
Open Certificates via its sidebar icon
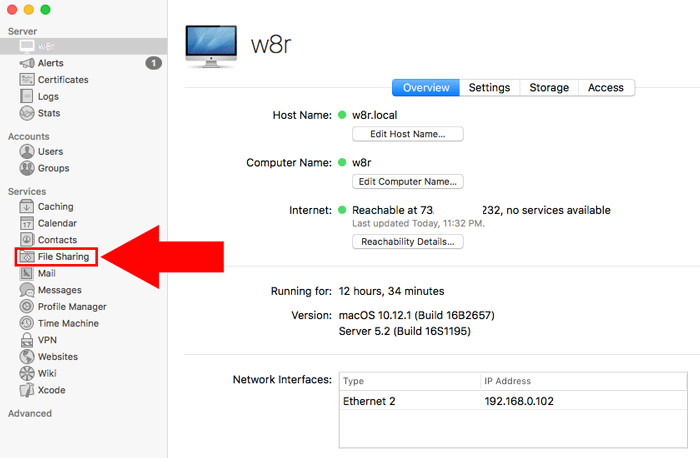[x=27, y=79]
